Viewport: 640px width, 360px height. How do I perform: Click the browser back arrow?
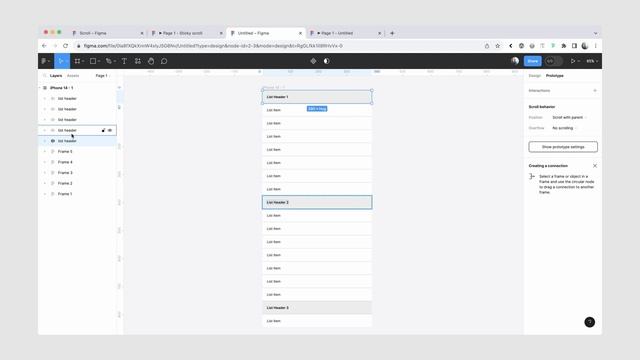coord(44,46)
